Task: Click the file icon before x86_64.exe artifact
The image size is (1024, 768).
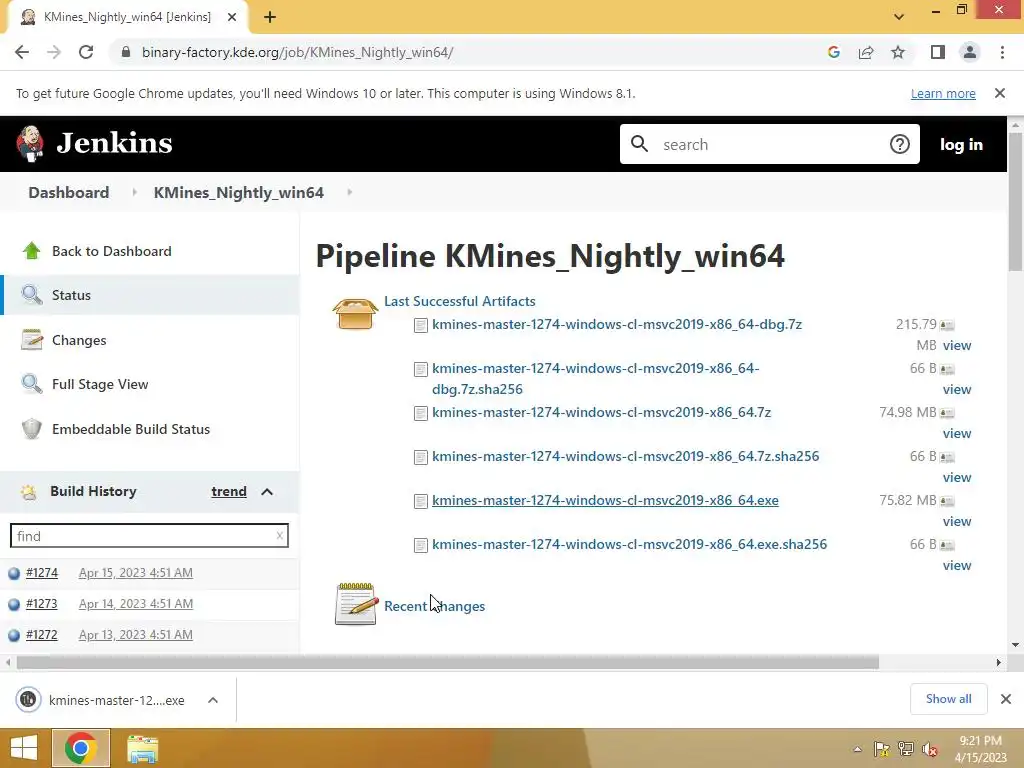Action: click(x=421, y=501)
